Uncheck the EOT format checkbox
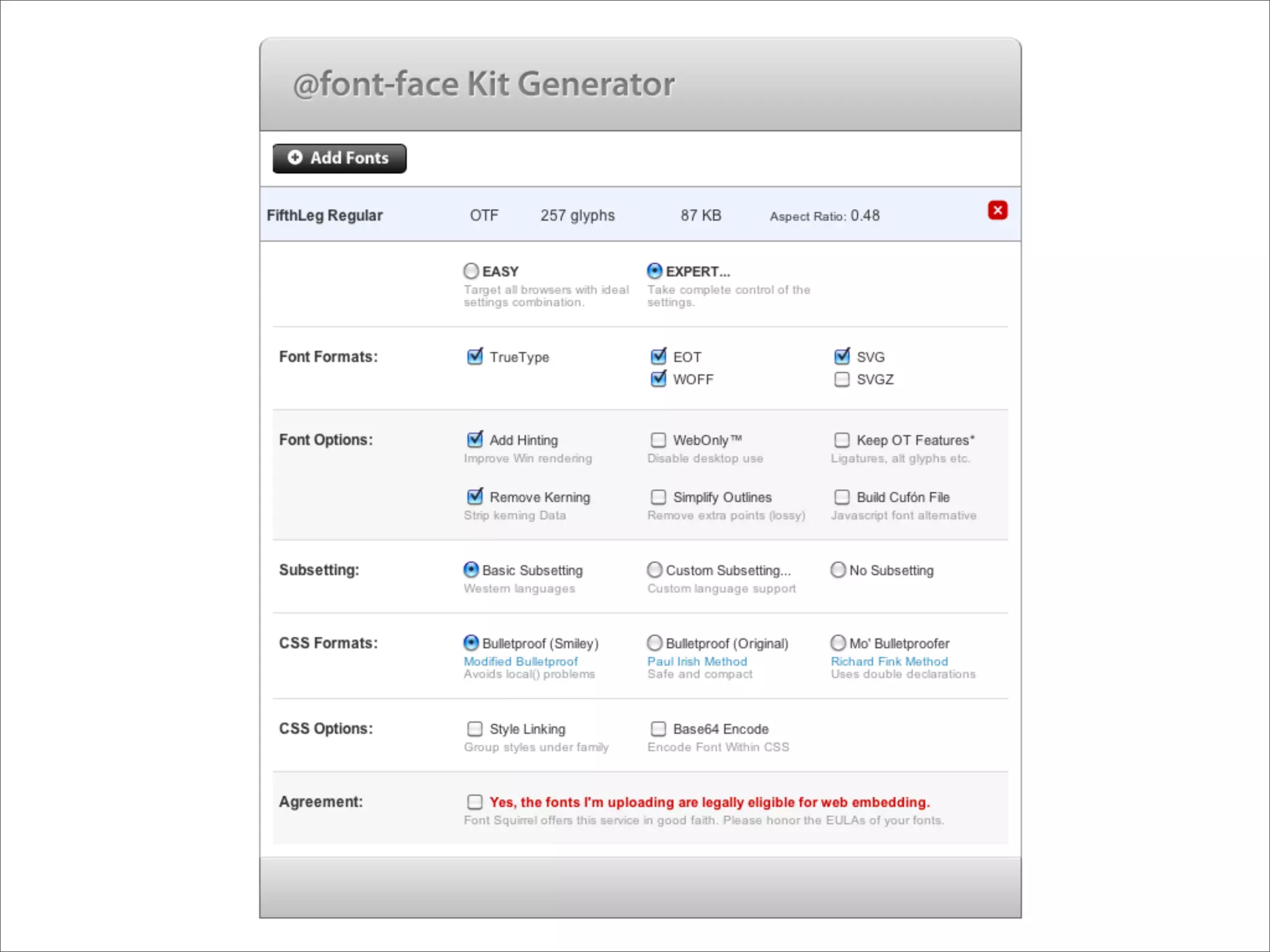This screenshot has height=952, width=1270. tap(659, 356)
